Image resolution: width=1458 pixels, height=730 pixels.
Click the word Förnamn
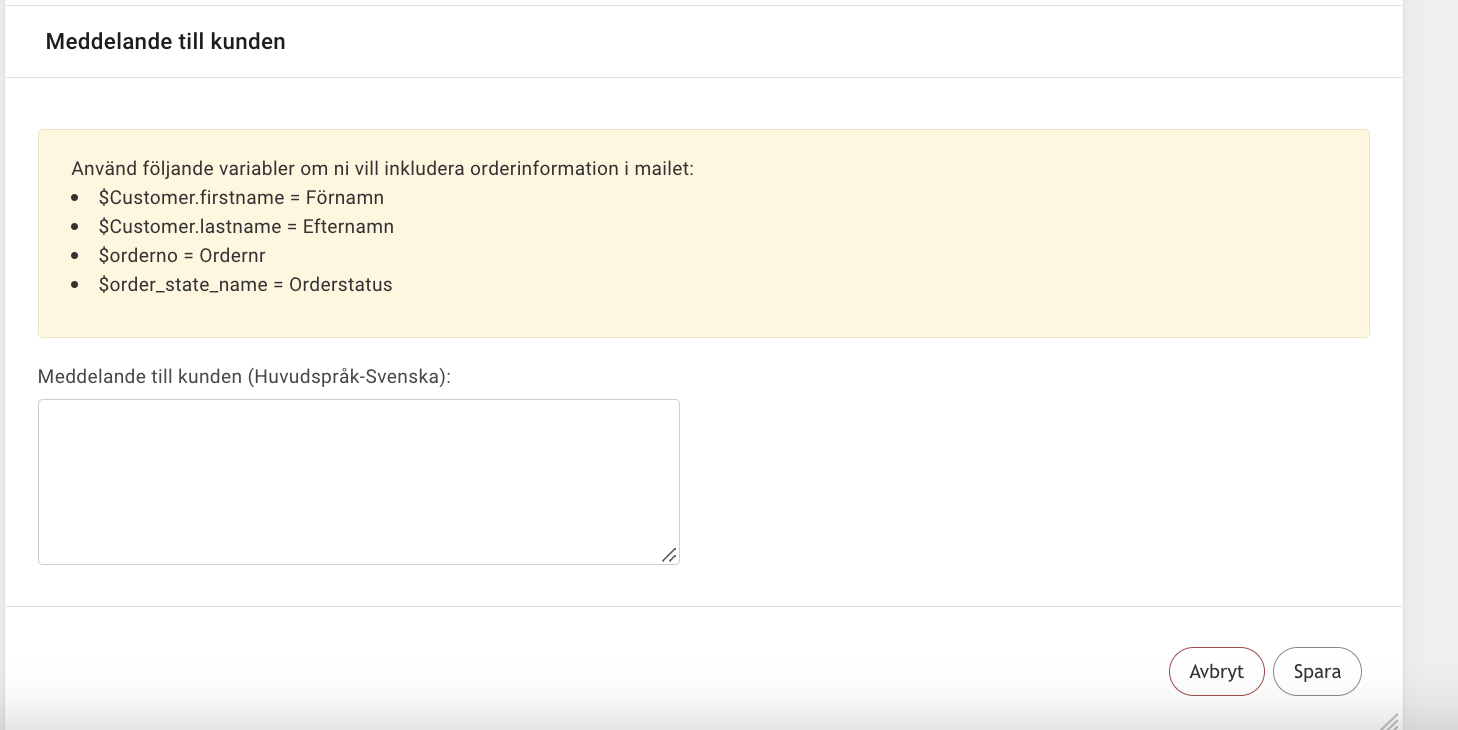345,197
